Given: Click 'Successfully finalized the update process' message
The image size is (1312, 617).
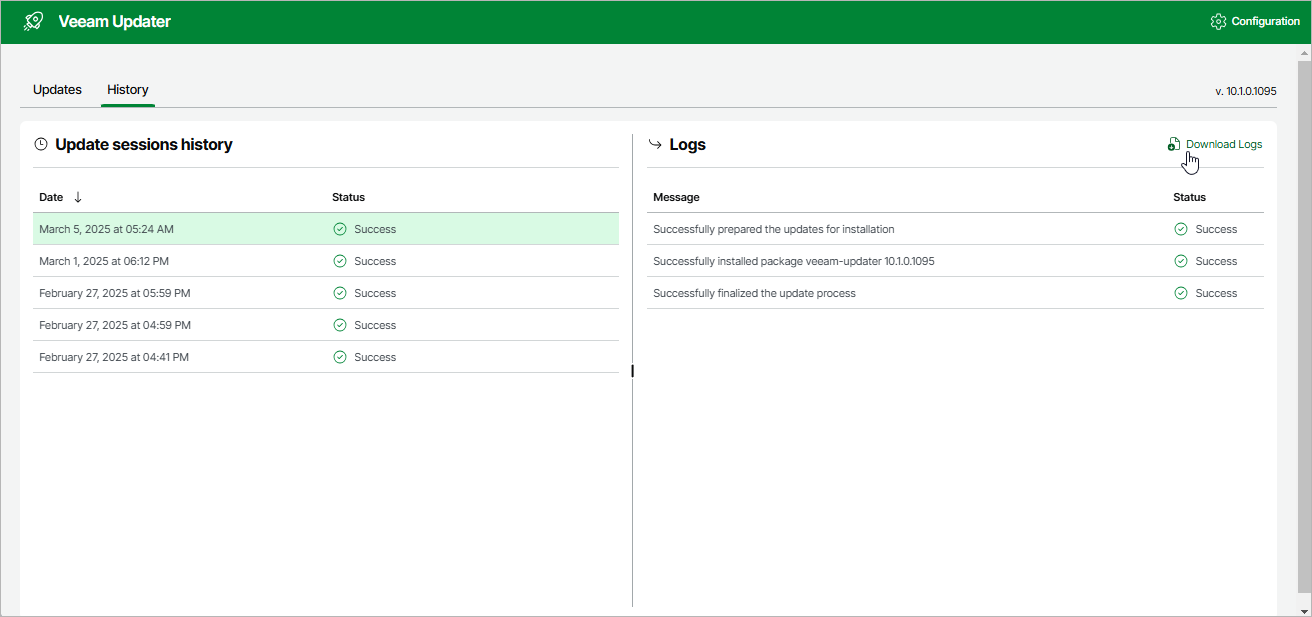Looking at the screenshot, I should click(754, 293).
